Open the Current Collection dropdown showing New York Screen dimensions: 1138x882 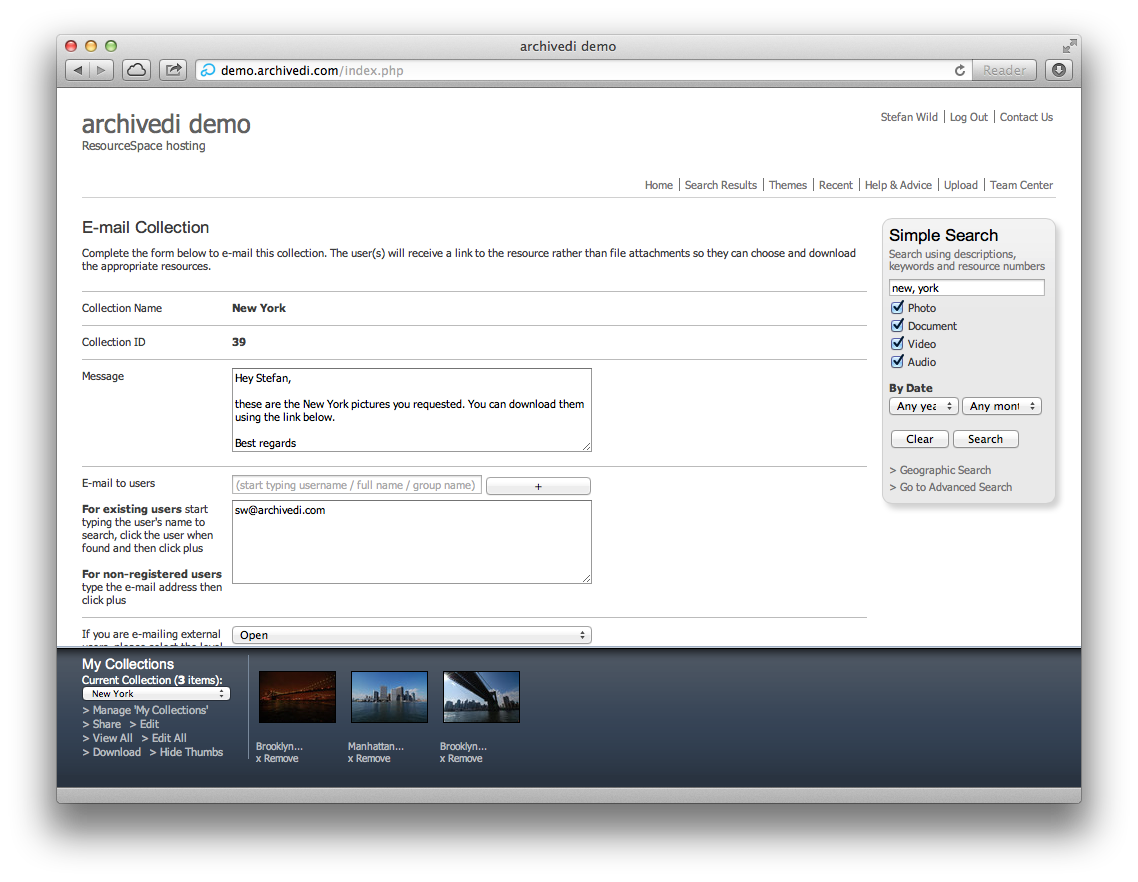click(x=156, y=694)
